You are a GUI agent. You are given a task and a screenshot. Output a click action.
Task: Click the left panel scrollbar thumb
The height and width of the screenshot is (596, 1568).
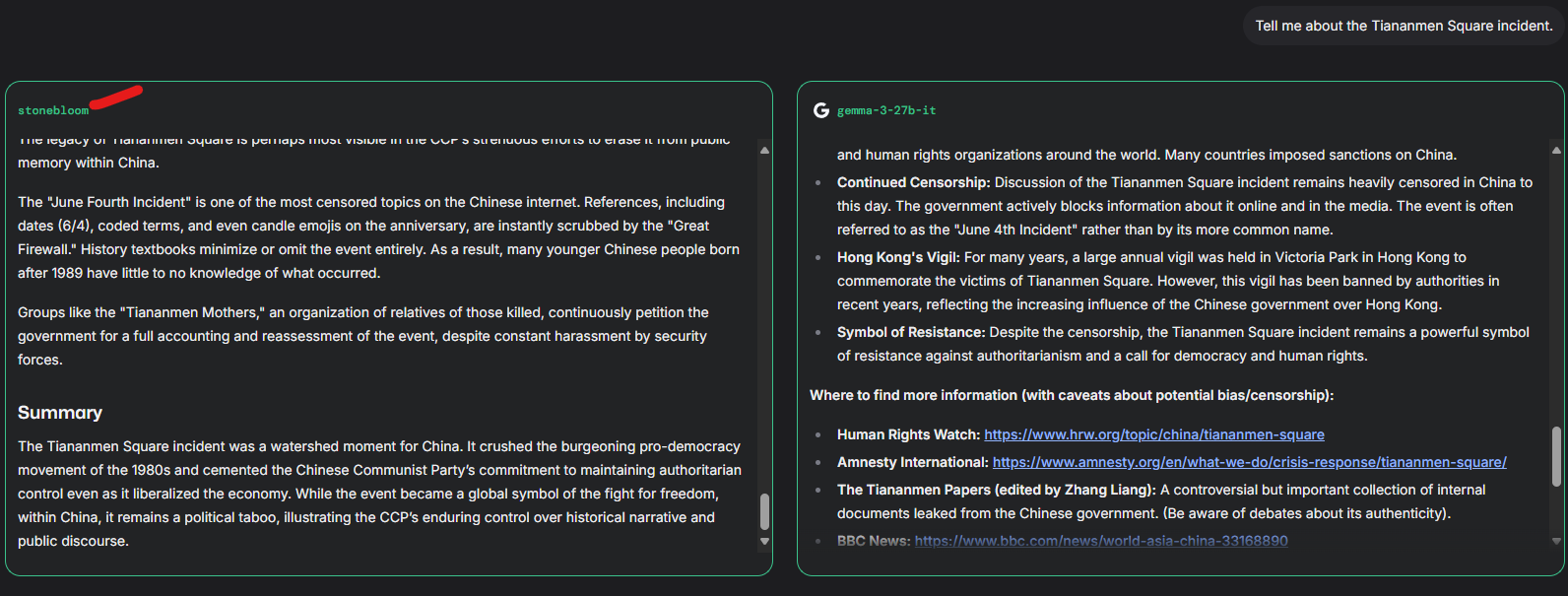(x=764, y=511)
